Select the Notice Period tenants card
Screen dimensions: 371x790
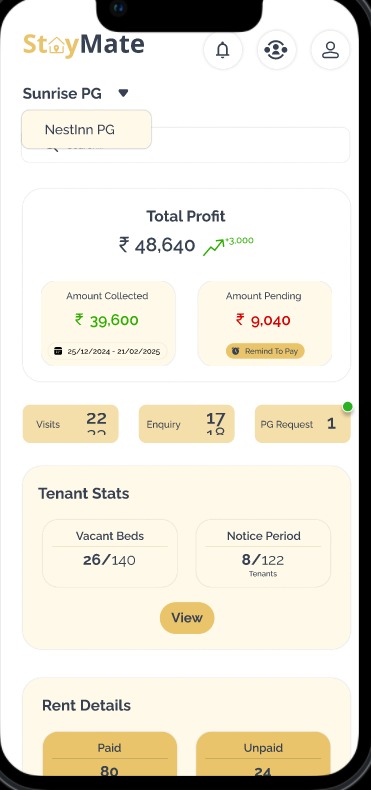tap(263, 553)
